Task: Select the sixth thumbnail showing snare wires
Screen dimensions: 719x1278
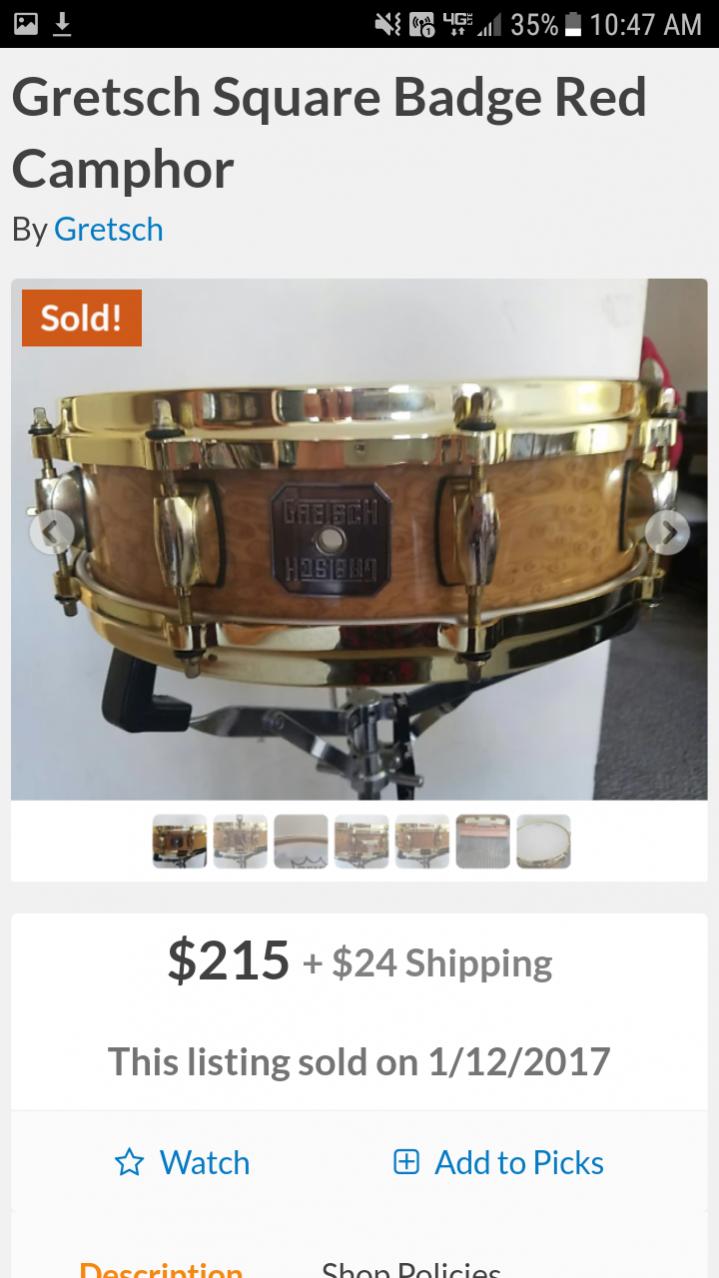Action: coord(483,841)
